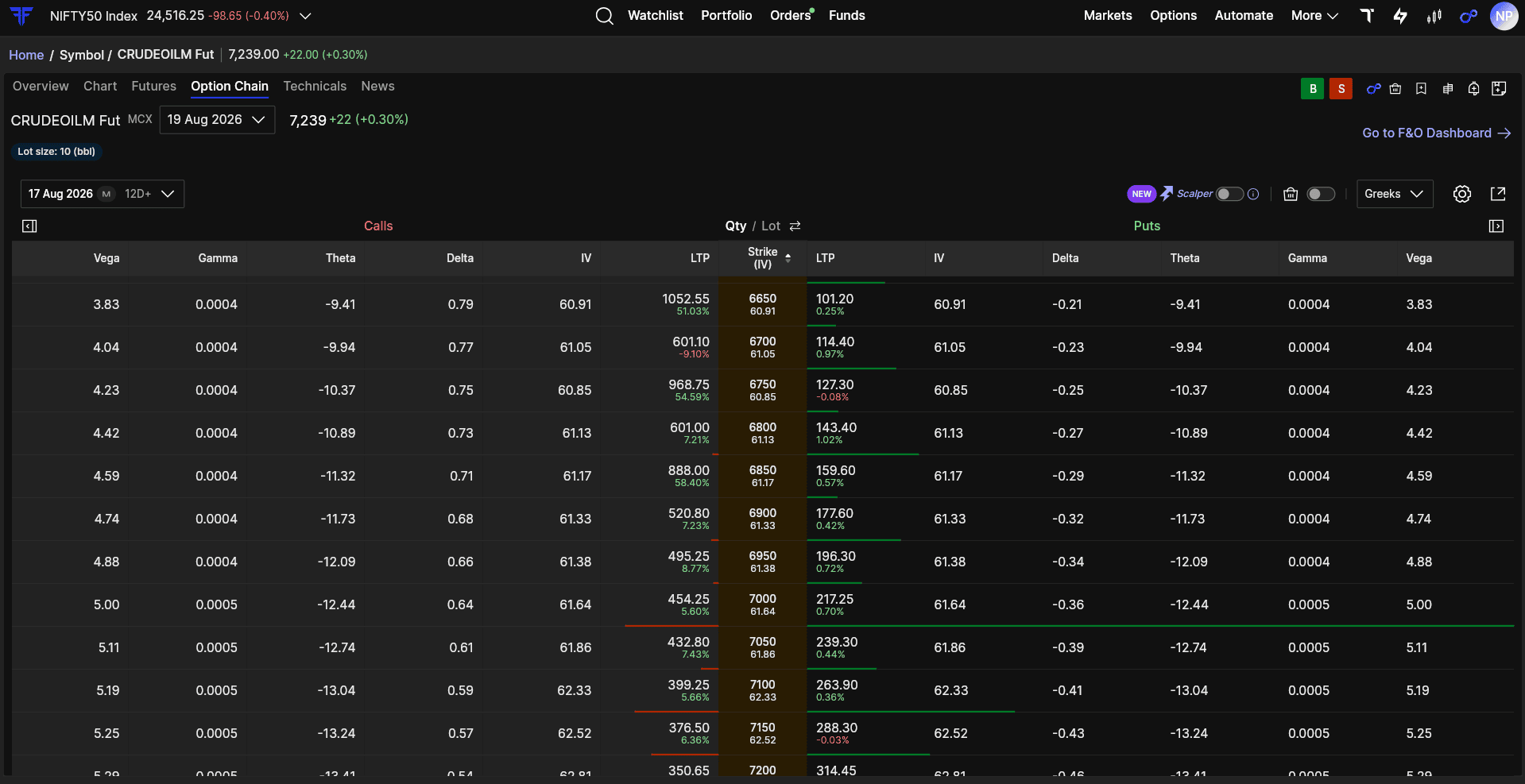This screenshot has height=784, width=1525.
Task: Click the Home breadcrumb link
Action: tap(26, 55)
